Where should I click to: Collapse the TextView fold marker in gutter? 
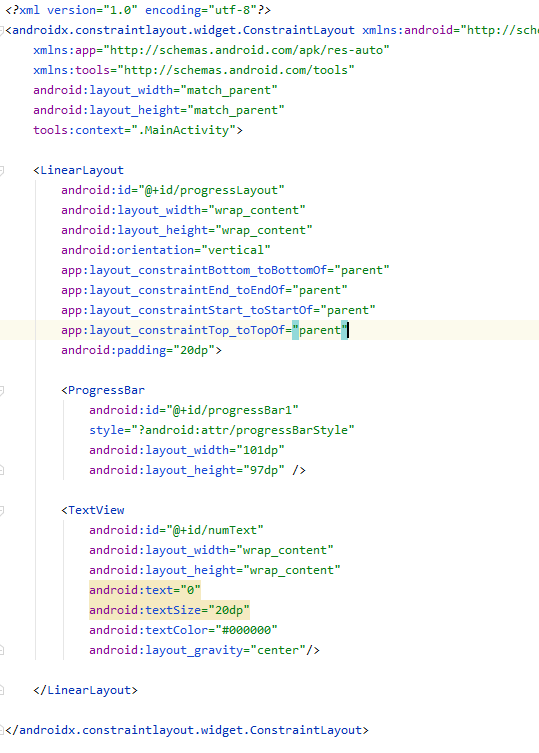(1, 510)
